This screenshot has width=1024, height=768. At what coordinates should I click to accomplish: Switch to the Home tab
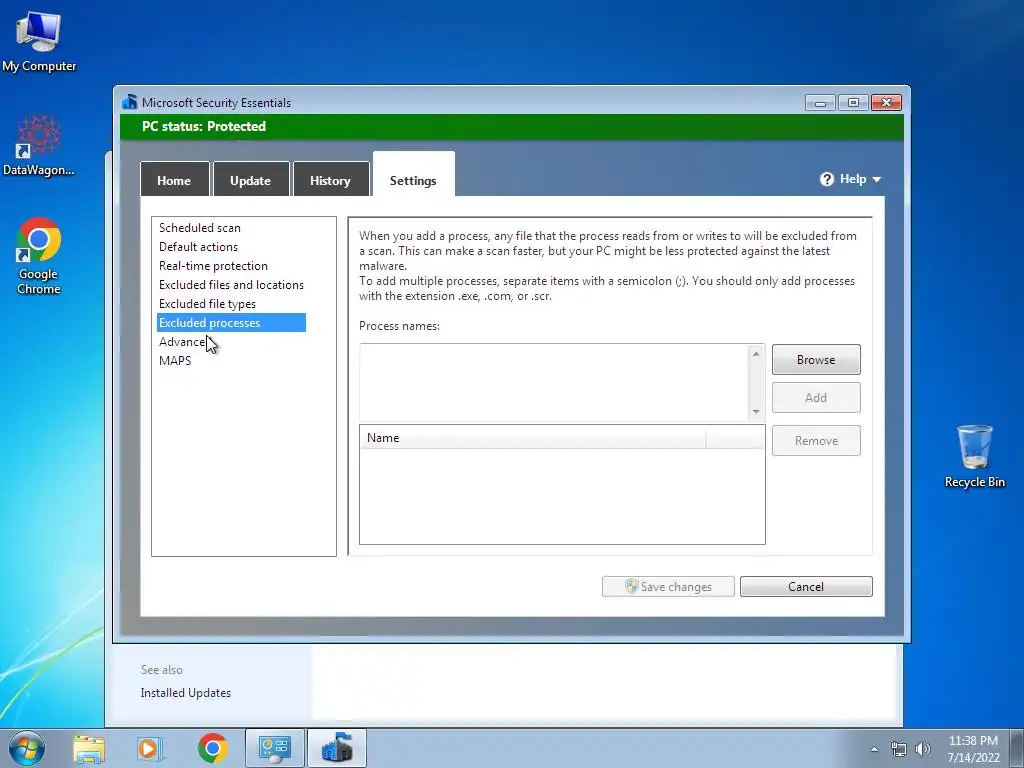click(174, 180)
